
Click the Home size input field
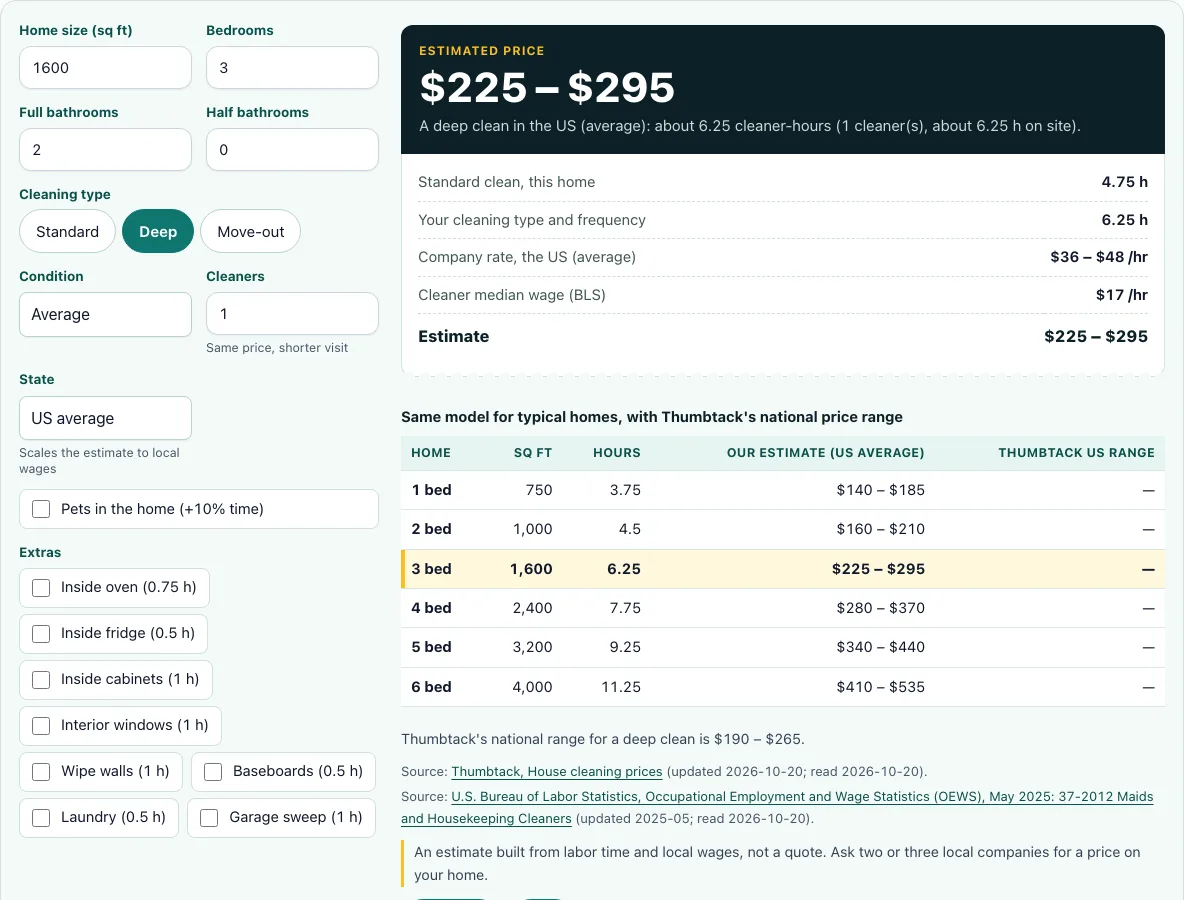point(106,68)
